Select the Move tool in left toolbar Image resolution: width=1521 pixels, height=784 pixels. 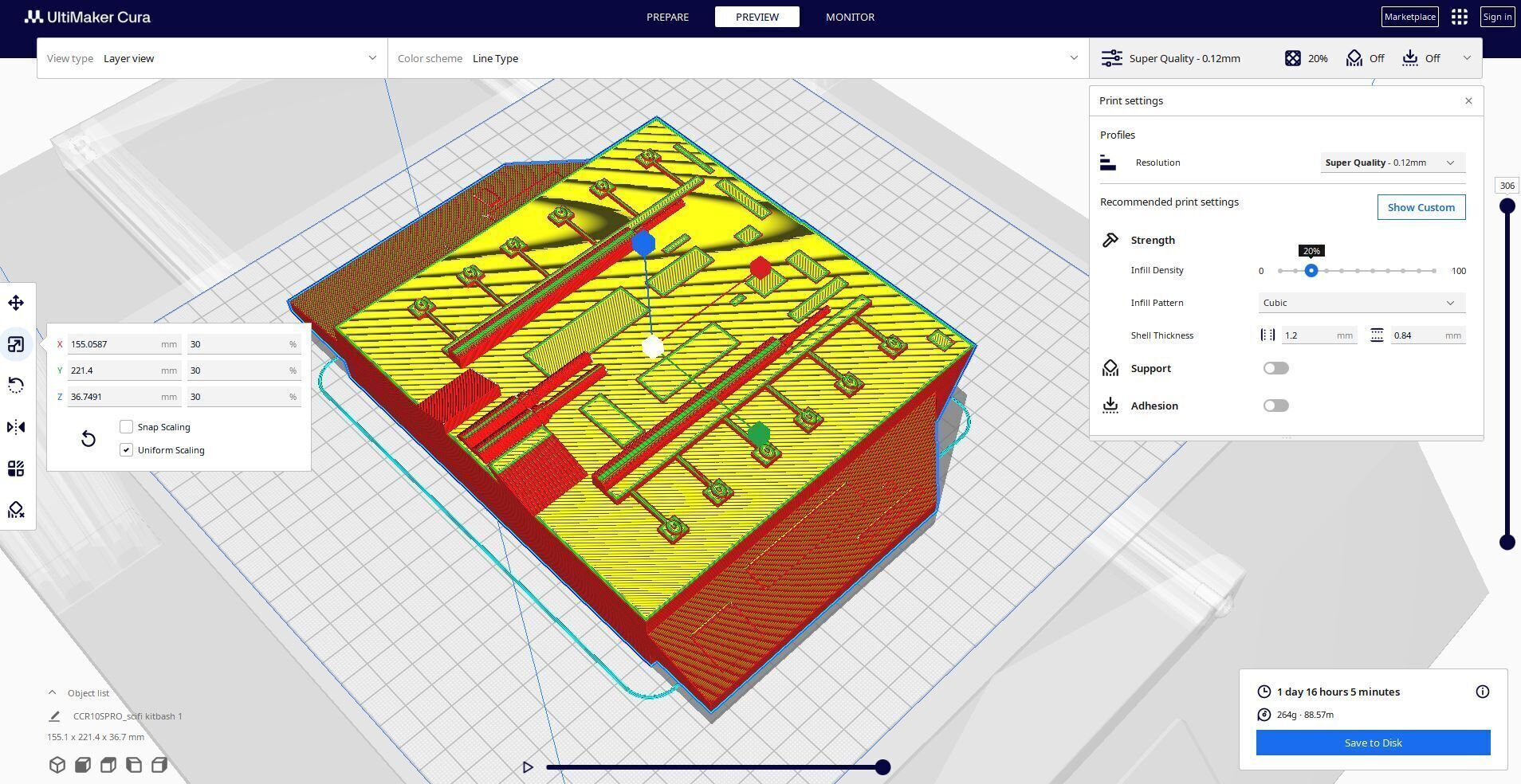click(x=16, y=303)
